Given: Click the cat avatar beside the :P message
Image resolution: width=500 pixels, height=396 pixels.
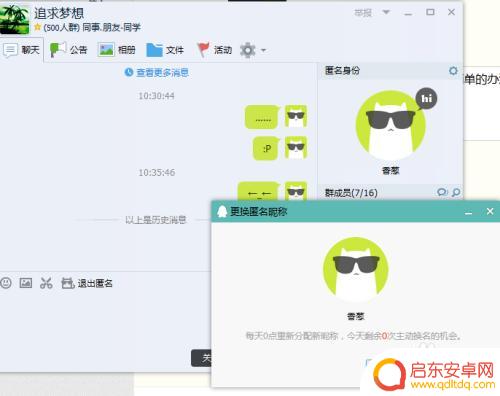Looking at the screenshot, I should click(x=296, y=147).
